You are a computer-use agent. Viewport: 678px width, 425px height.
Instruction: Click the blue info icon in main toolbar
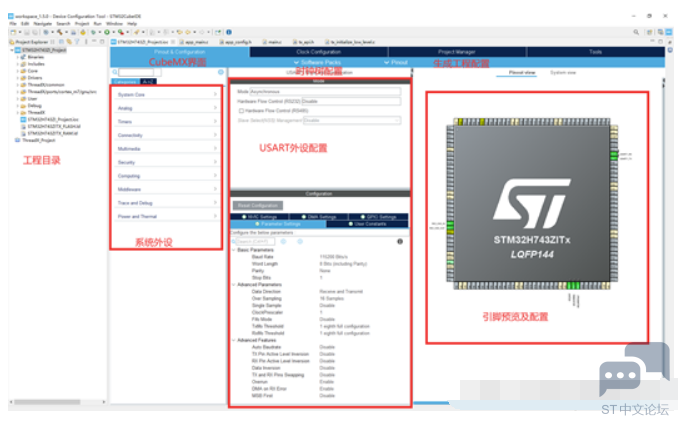(x=229, y=32)
